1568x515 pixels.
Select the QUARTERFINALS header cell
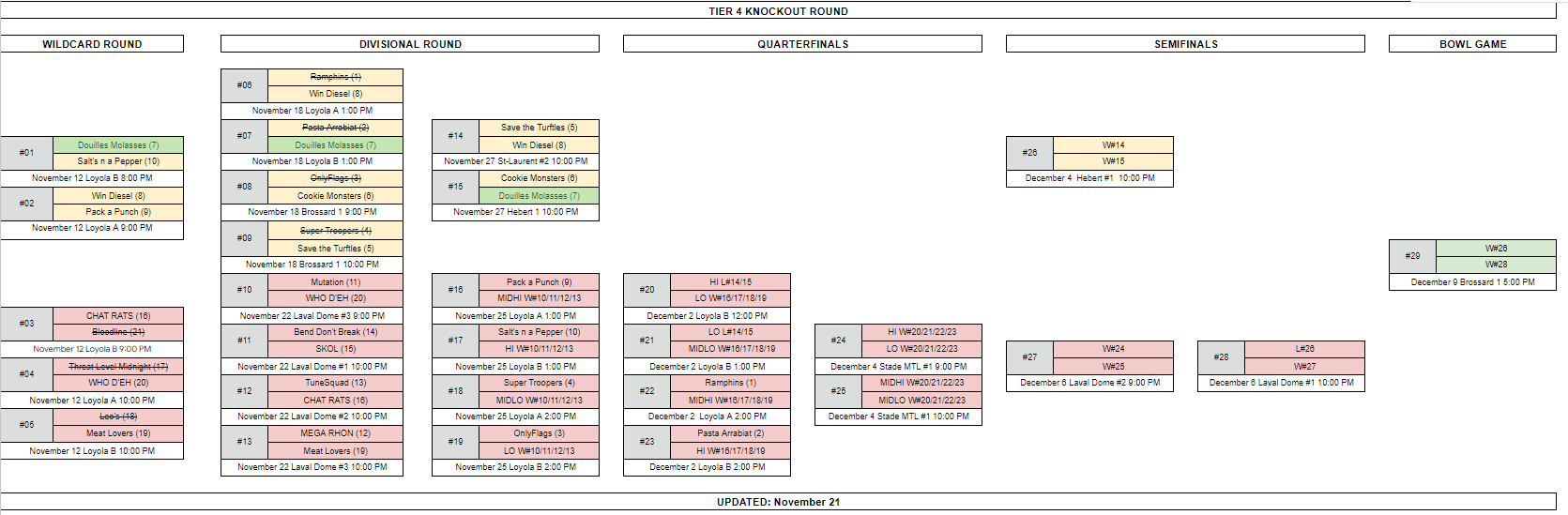click(802, 44)
